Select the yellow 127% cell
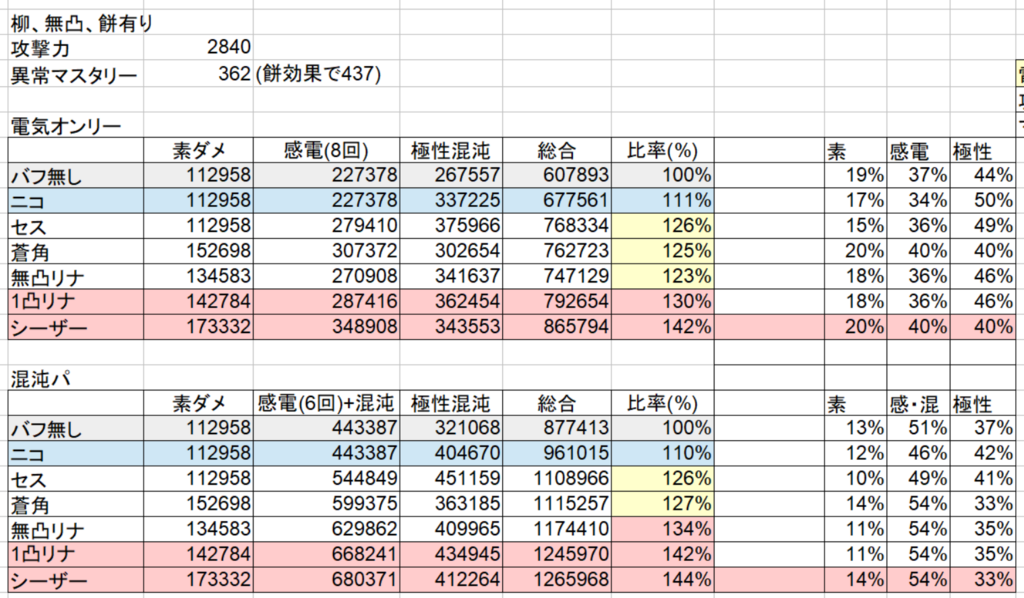Image resolution: width=1024 pixels, height=598 pixels. coord(663,505)
